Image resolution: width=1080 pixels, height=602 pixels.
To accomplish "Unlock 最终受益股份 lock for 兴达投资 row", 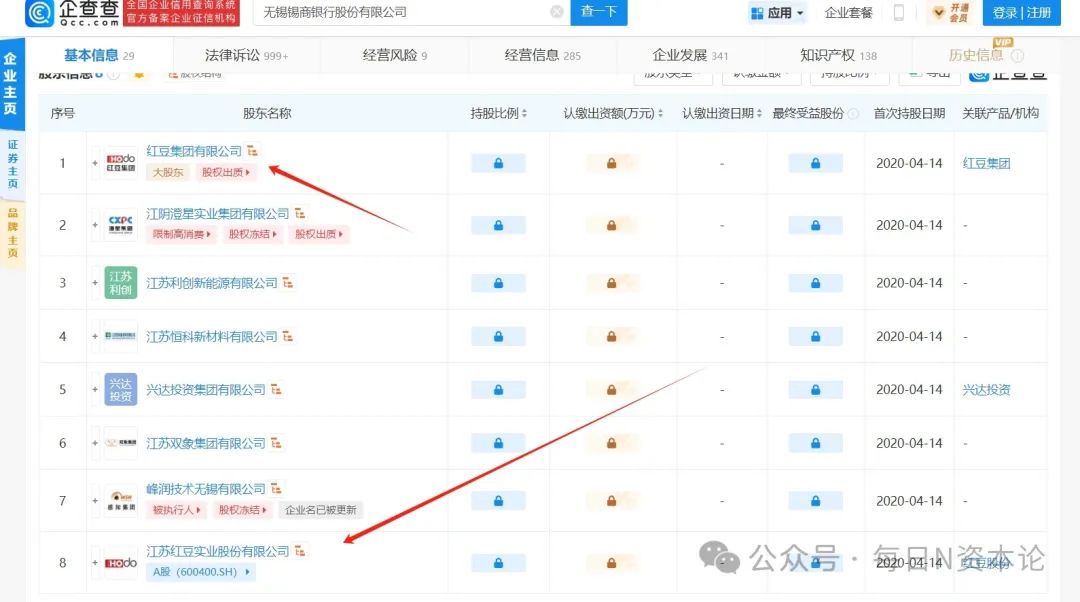I will [816, 389].
